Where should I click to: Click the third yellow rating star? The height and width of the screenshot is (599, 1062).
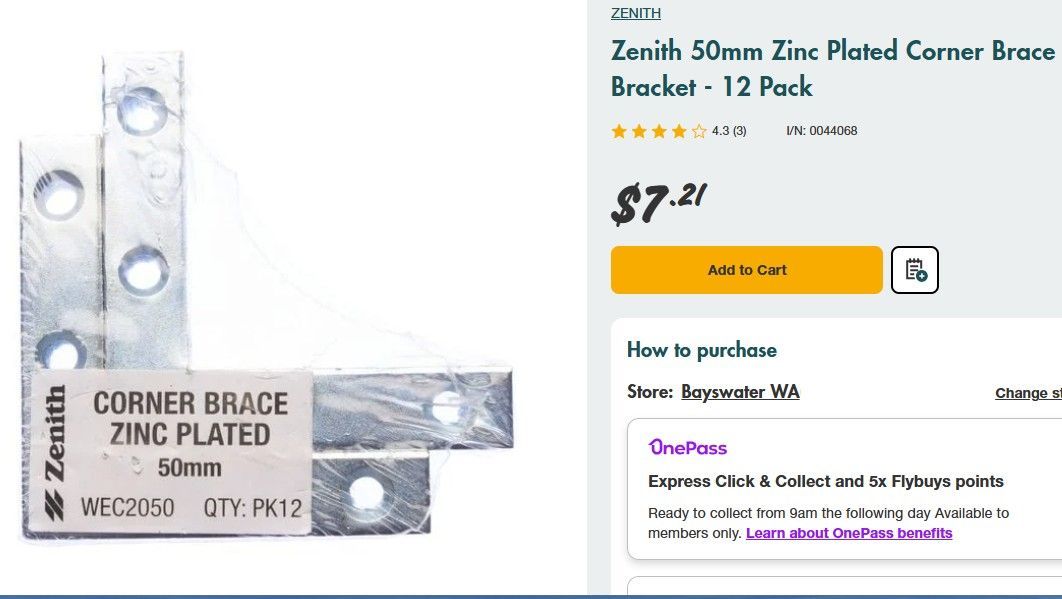tap(658, 130)
